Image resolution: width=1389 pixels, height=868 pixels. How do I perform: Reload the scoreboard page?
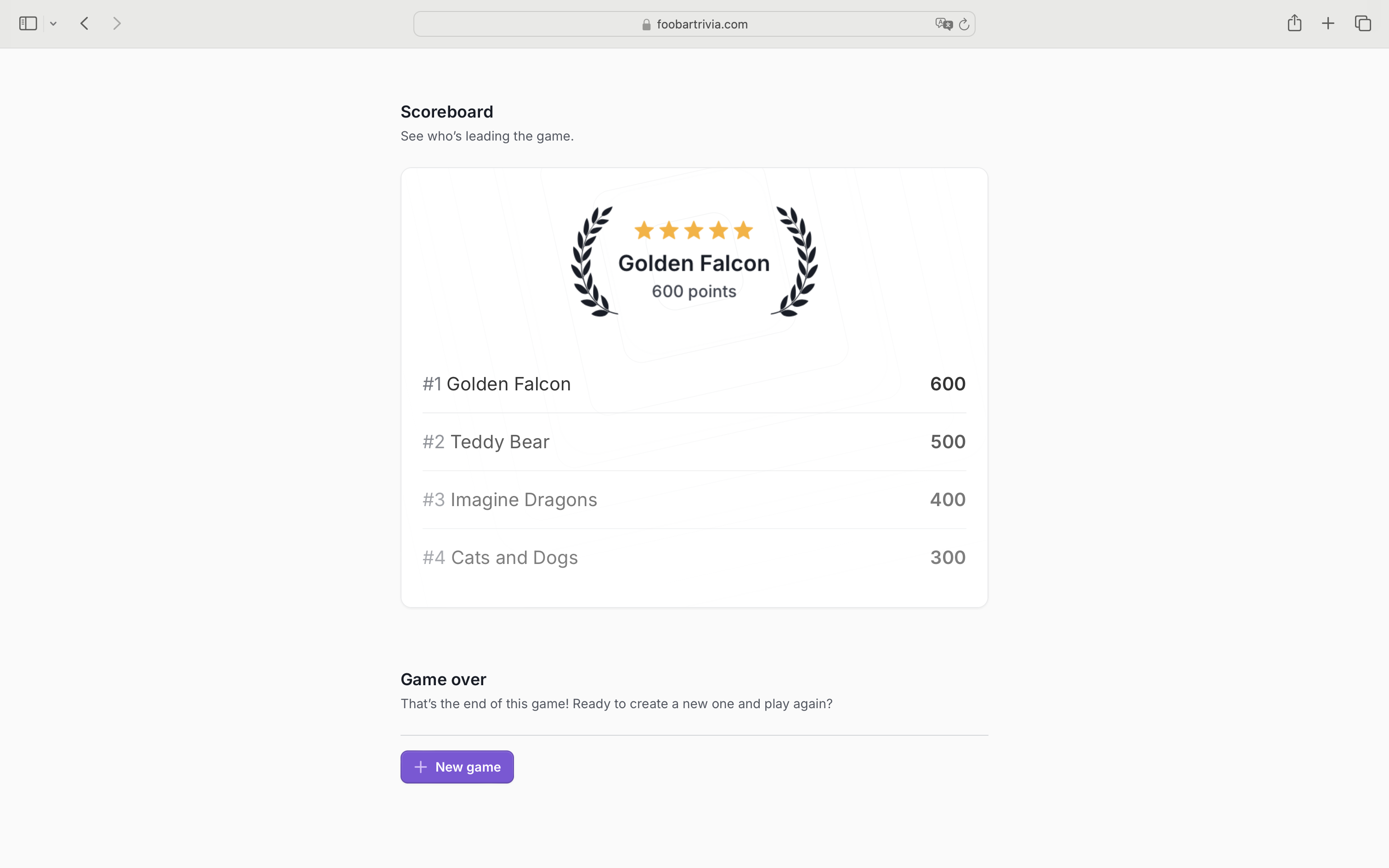pyautogui.click(x=964, y=24)
